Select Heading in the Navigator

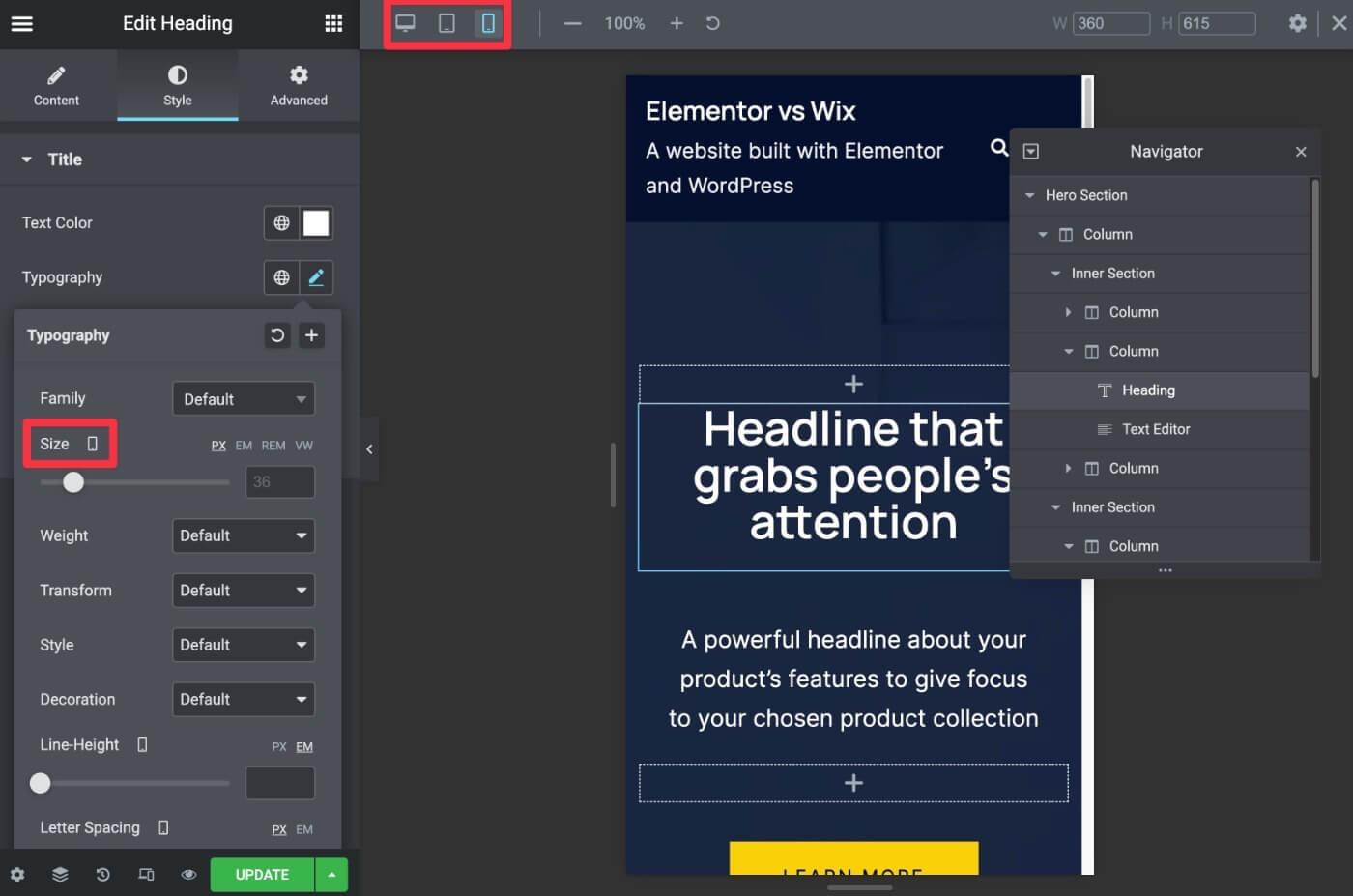(x=1160, y=390)
